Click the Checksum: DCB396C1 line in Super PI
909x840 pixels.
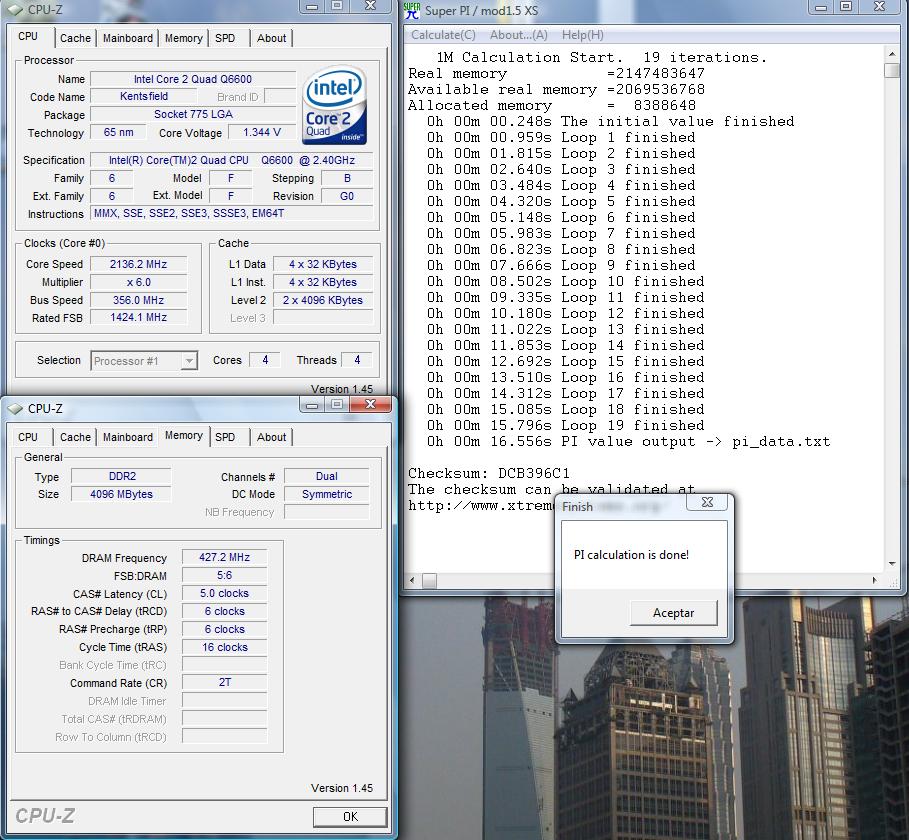(489, 473)
